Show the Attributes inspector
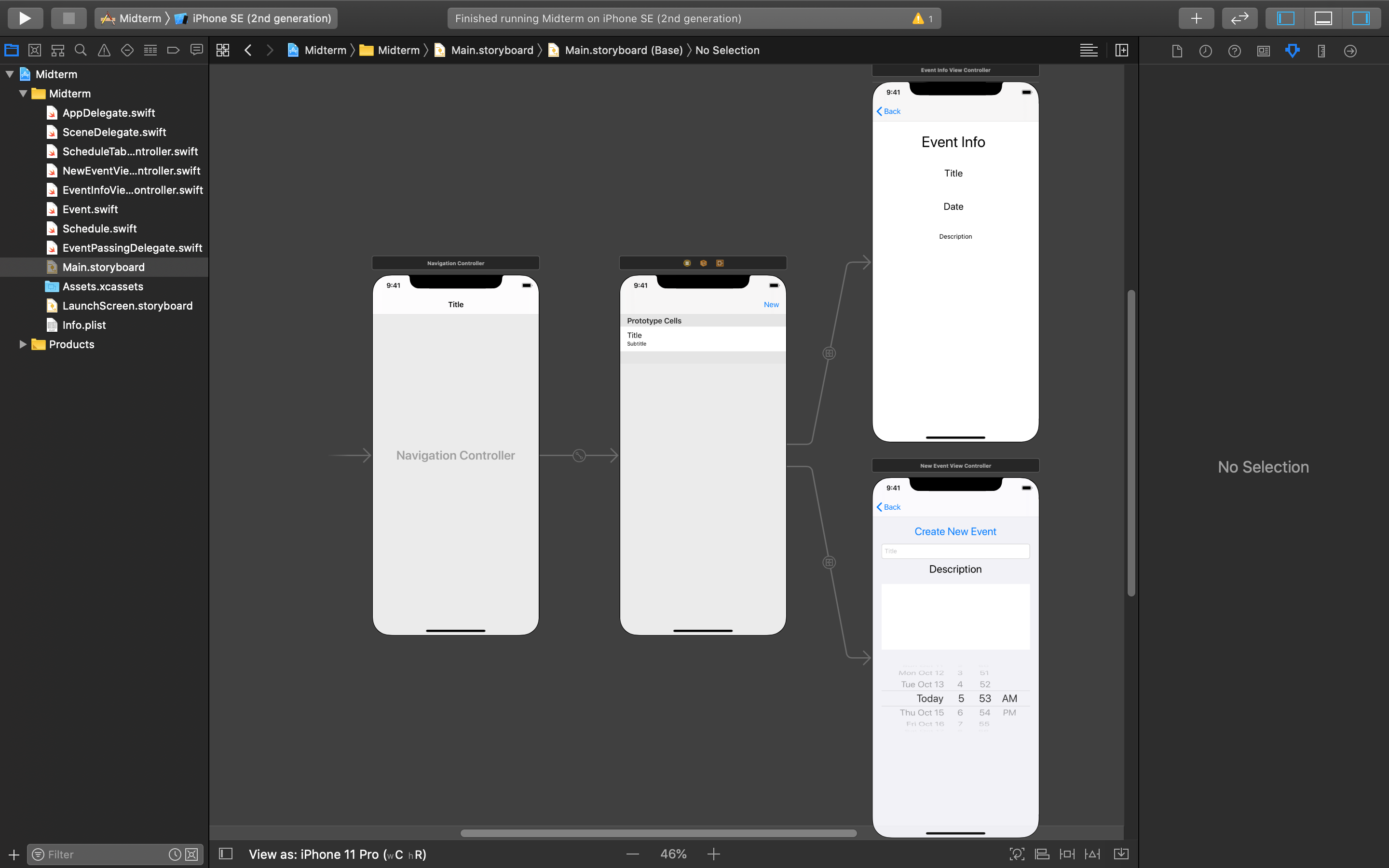Screen dimensions: 1389x868 [1292, 51]
